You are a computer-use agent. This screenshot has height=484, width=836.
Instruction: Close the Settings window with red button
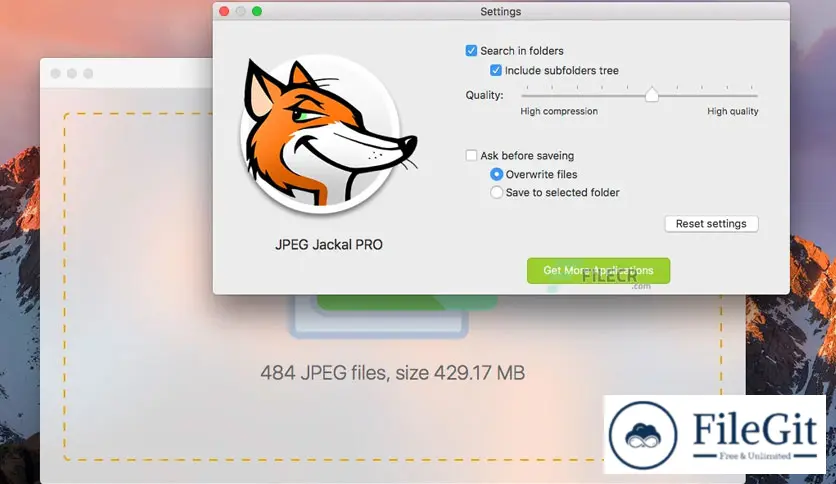(224, 11)
